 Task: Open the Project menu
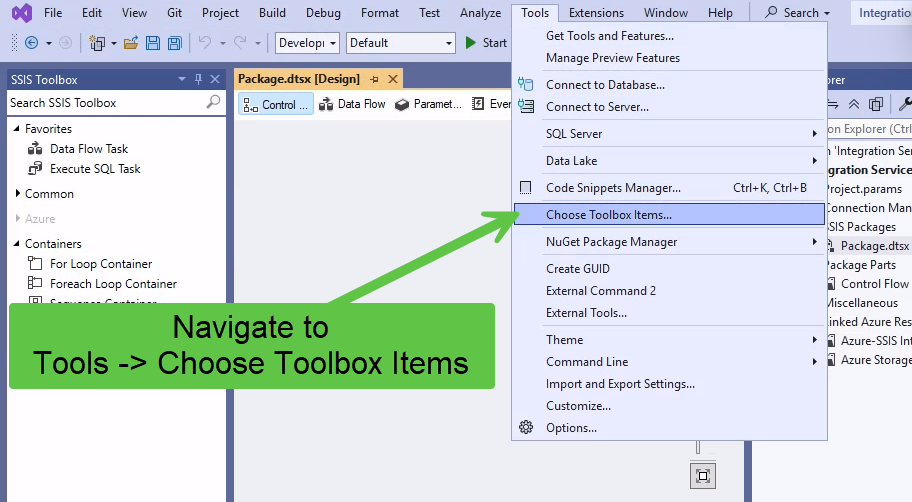pyautogui.click(x=220, y=13)
